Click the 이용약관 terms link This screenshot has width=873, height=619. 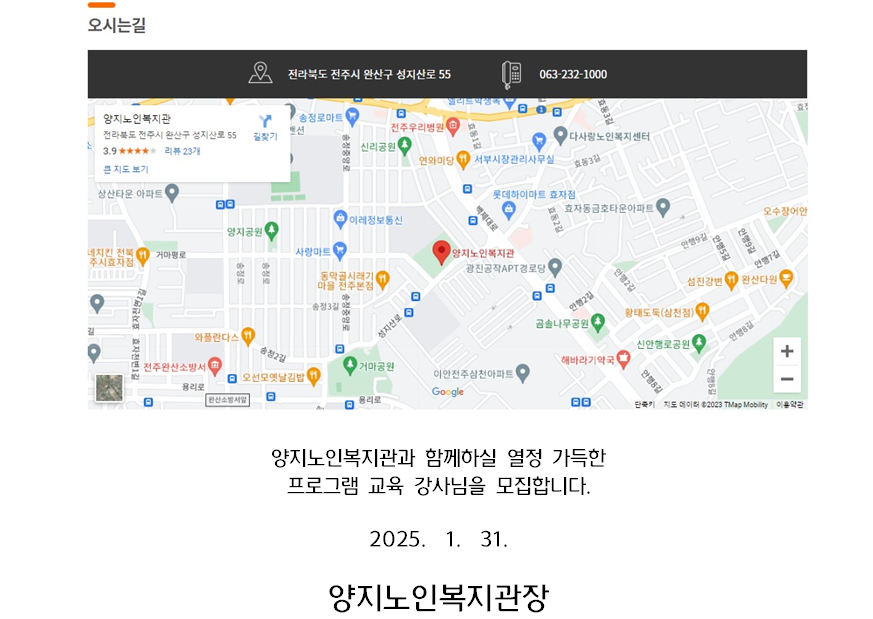pos(789,405)
